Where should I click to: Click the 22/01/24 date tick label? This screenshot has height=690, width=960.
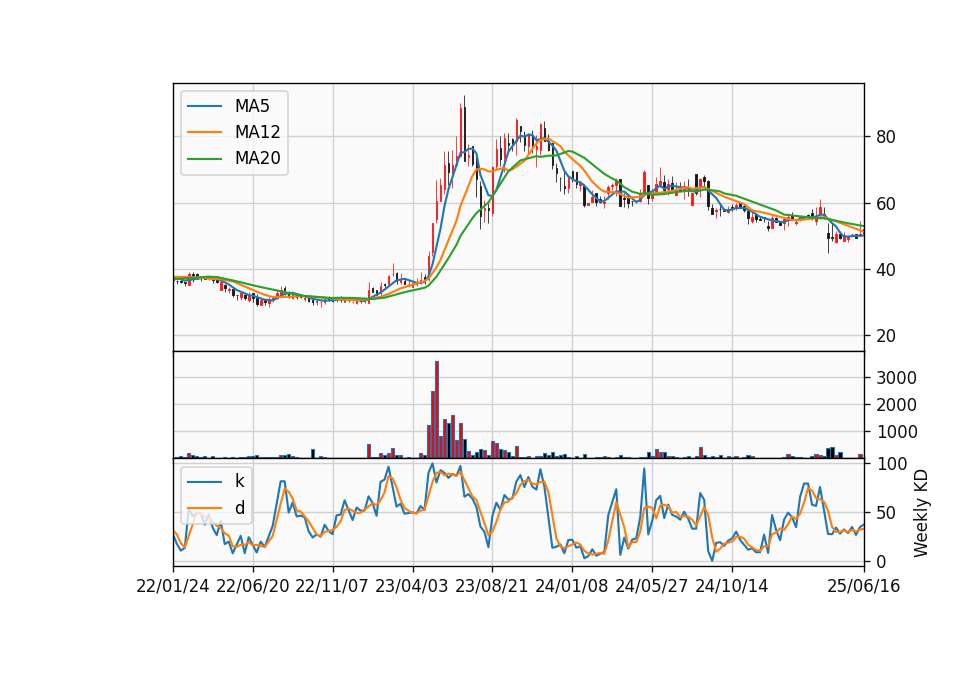(x=173, y=587)
